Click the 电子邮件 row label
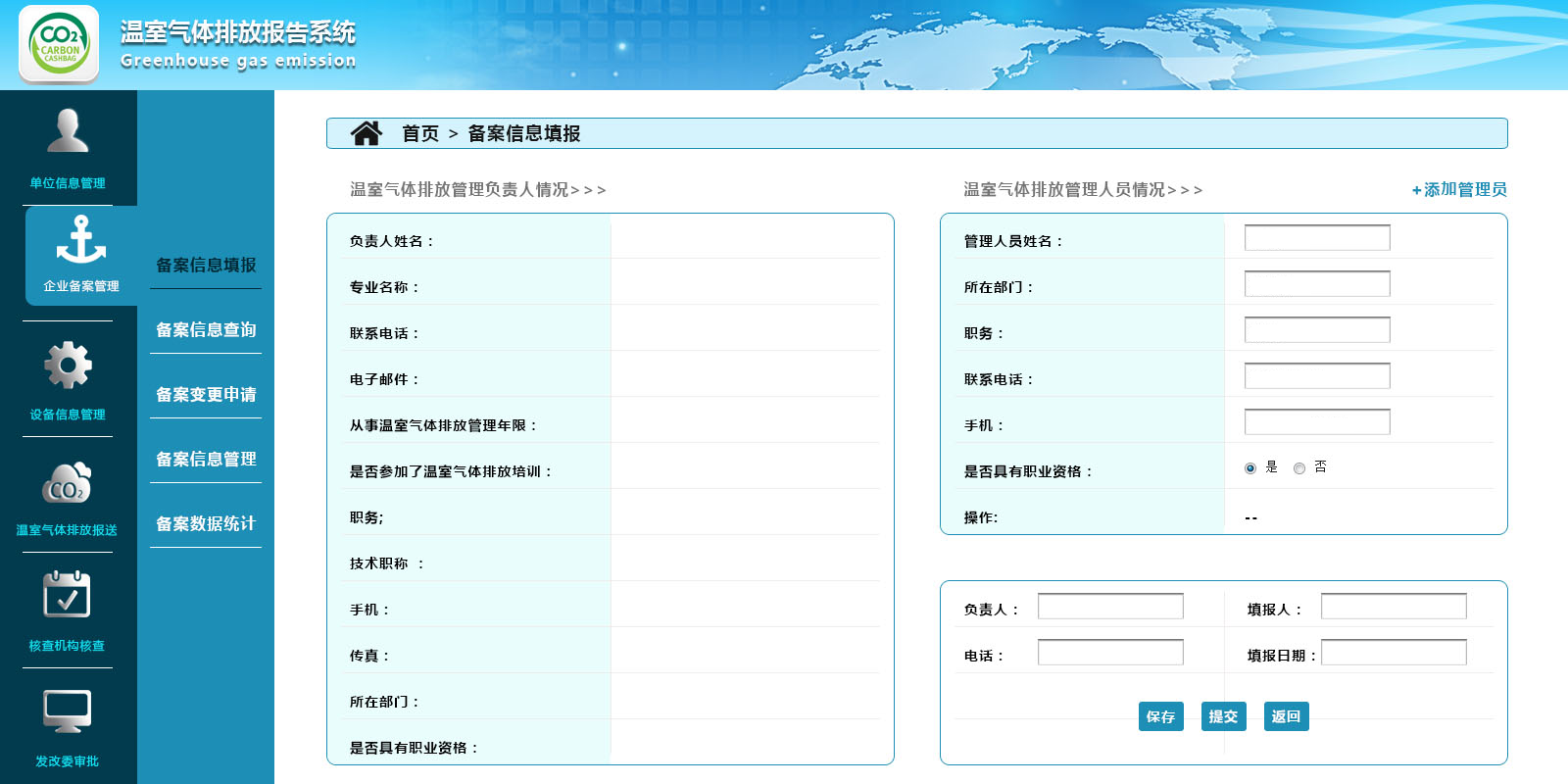This screenshot has height=784, width=1568. 384,379
